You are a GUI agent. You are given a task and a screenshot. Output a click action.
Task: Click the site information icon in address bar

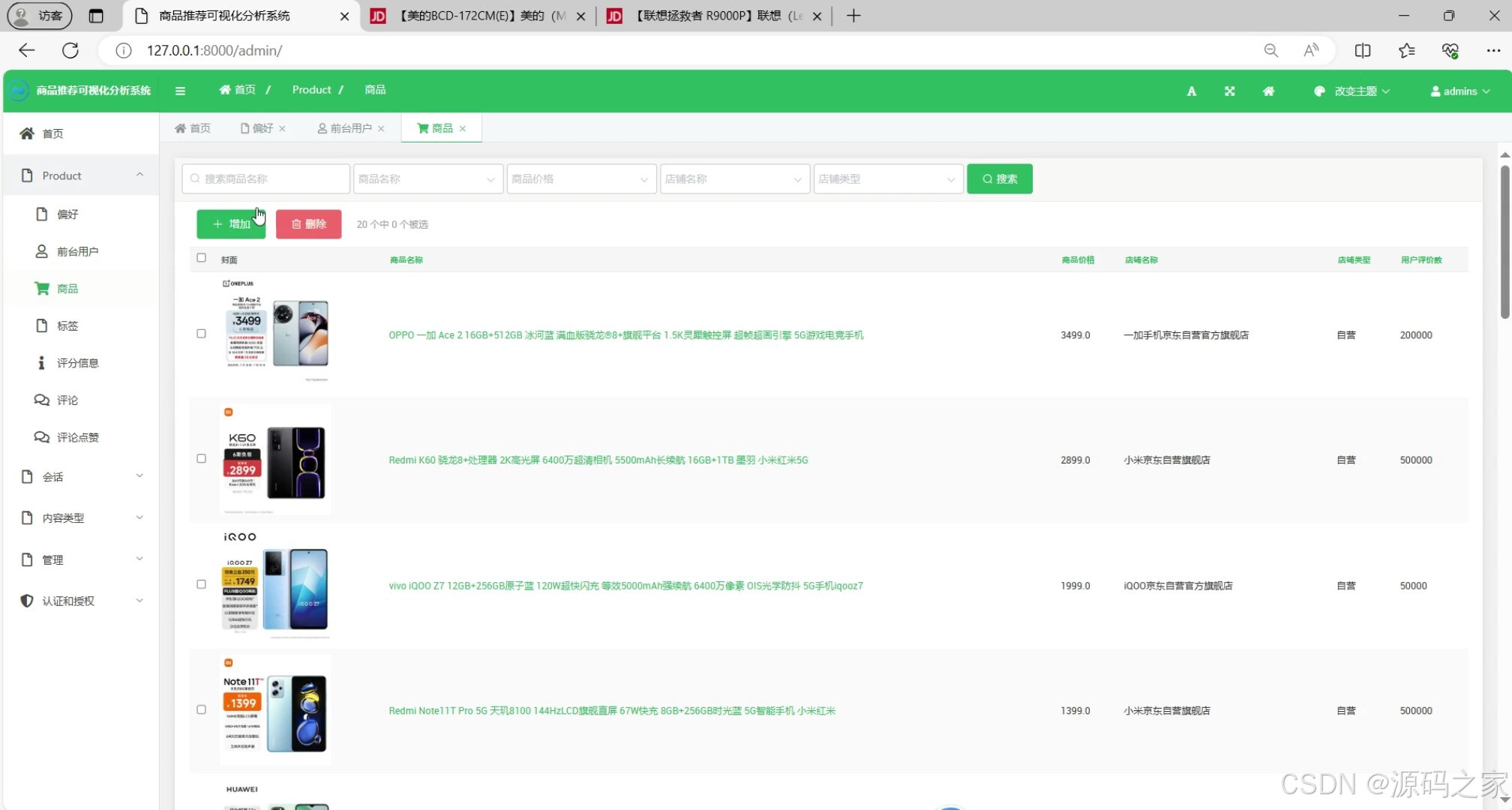pyautogui.click(x=124, y=50)
